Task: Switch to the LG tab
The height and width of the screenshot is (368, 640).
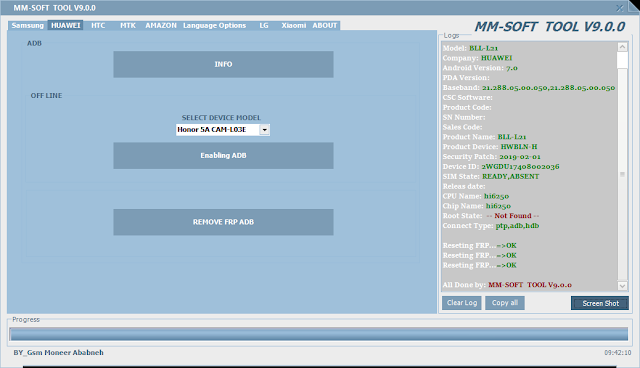Action: point(264,25)
